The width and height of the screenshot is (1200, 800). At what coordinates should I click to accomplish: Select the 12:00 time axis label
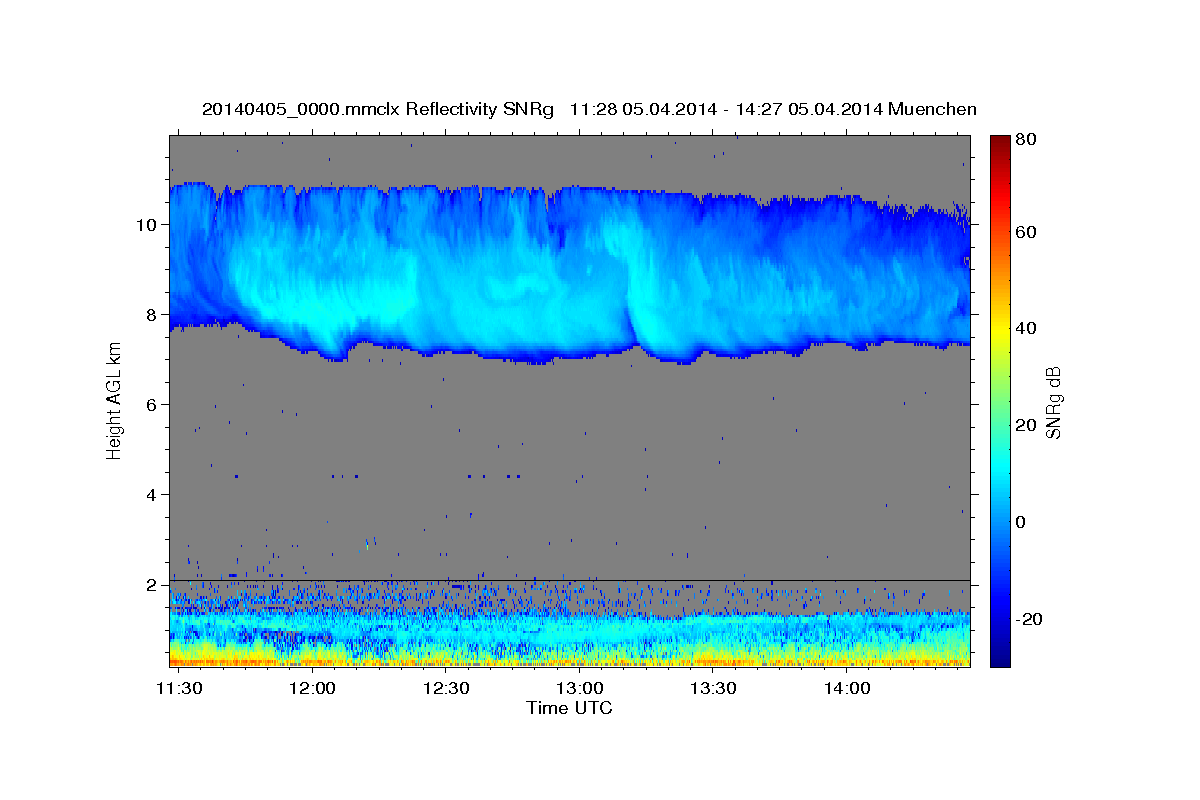tap(313, 689)
